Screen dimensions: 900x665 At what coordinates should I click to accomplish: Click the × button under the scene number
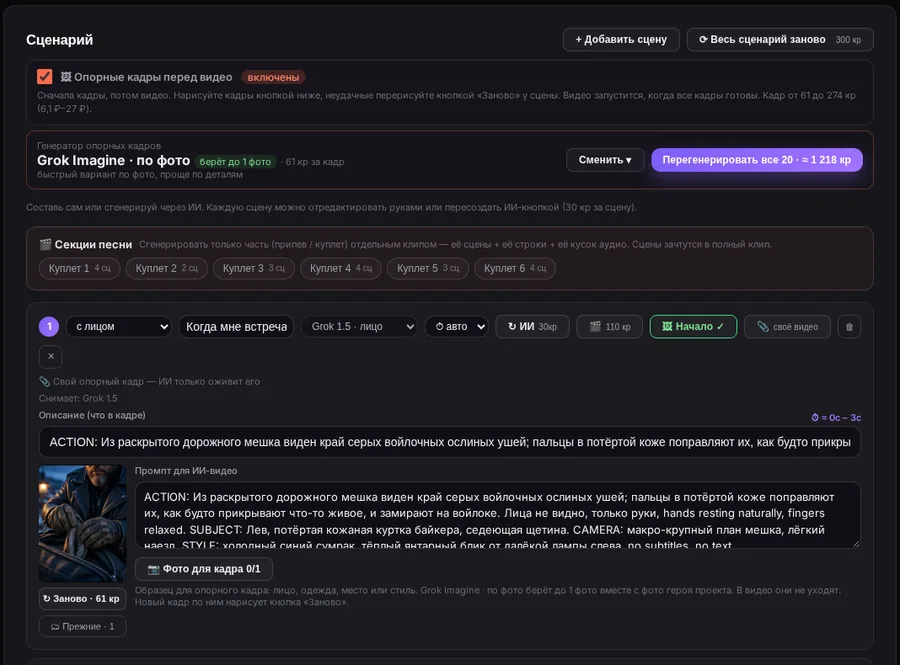51,356
